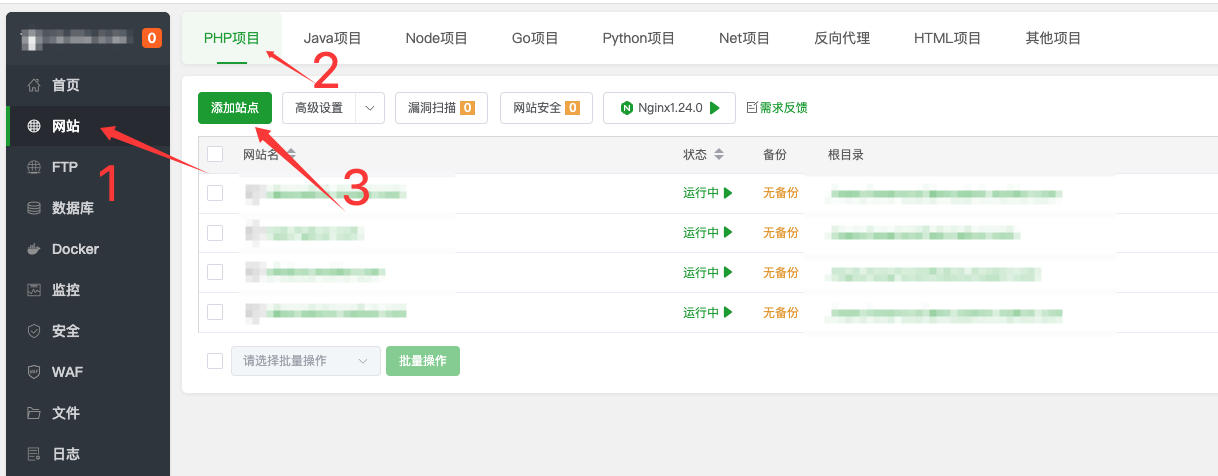
Task: Click the green 添加站点 button
Action: point(235,108)
